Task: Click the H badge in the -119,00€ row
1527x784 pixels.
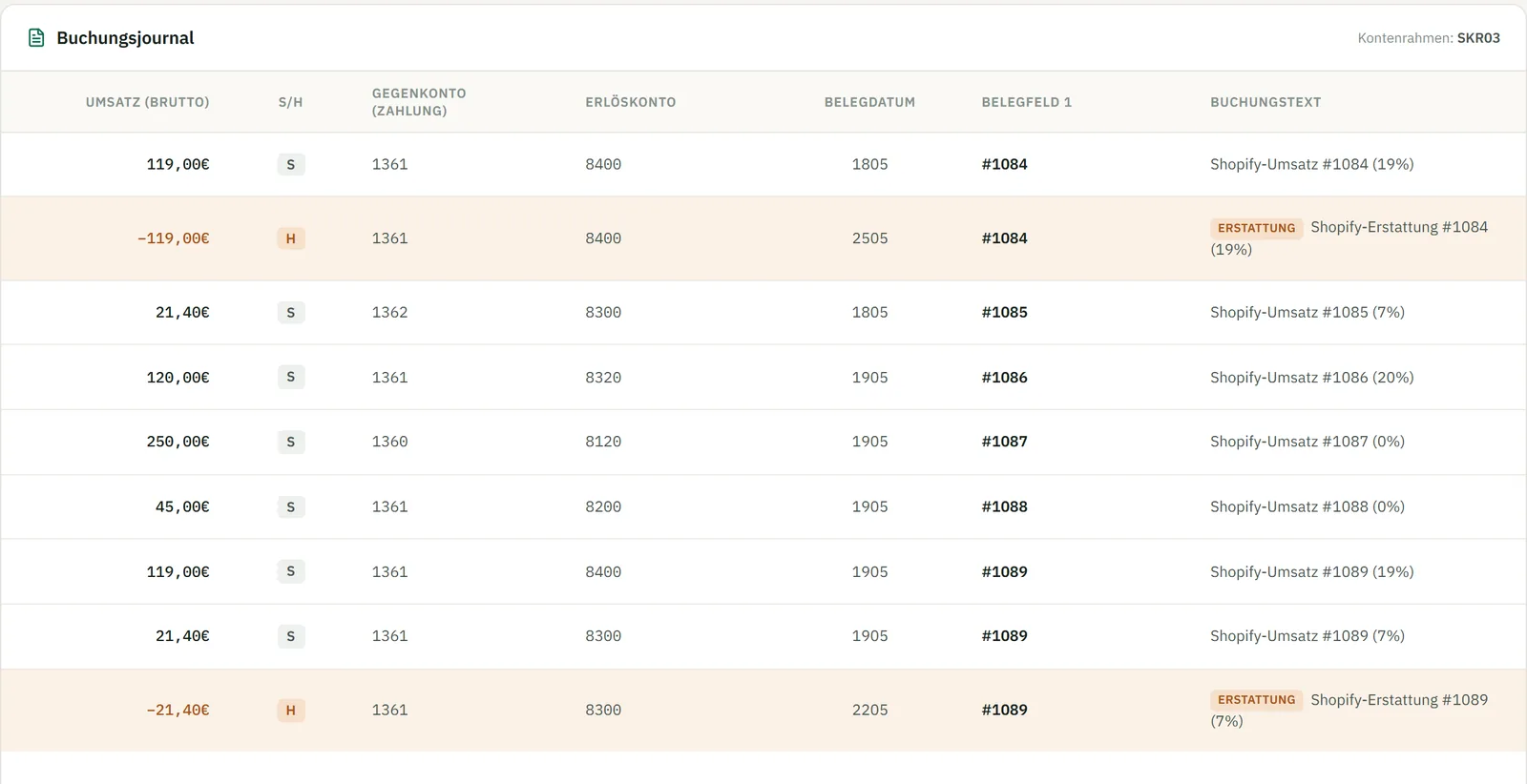Action: 291,238
